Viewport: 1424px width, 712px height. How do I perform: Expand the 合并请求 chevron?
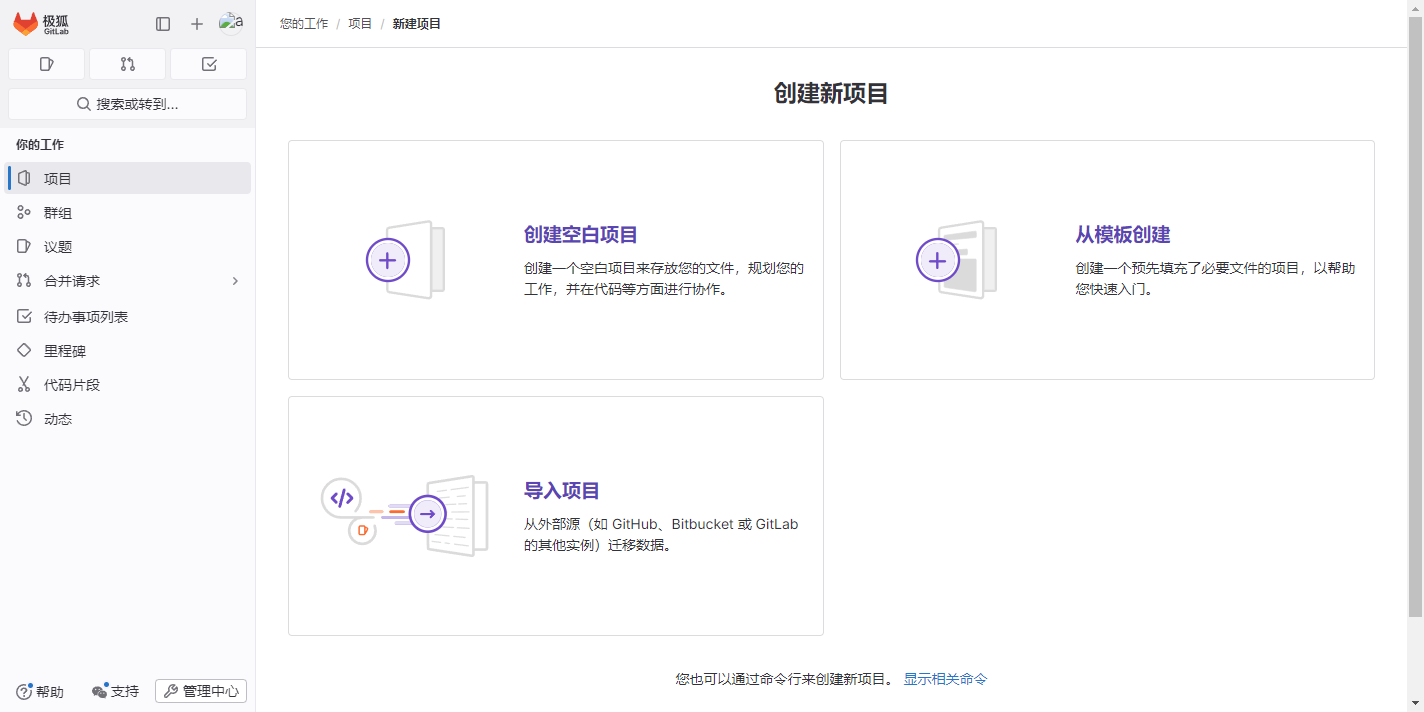235,281
